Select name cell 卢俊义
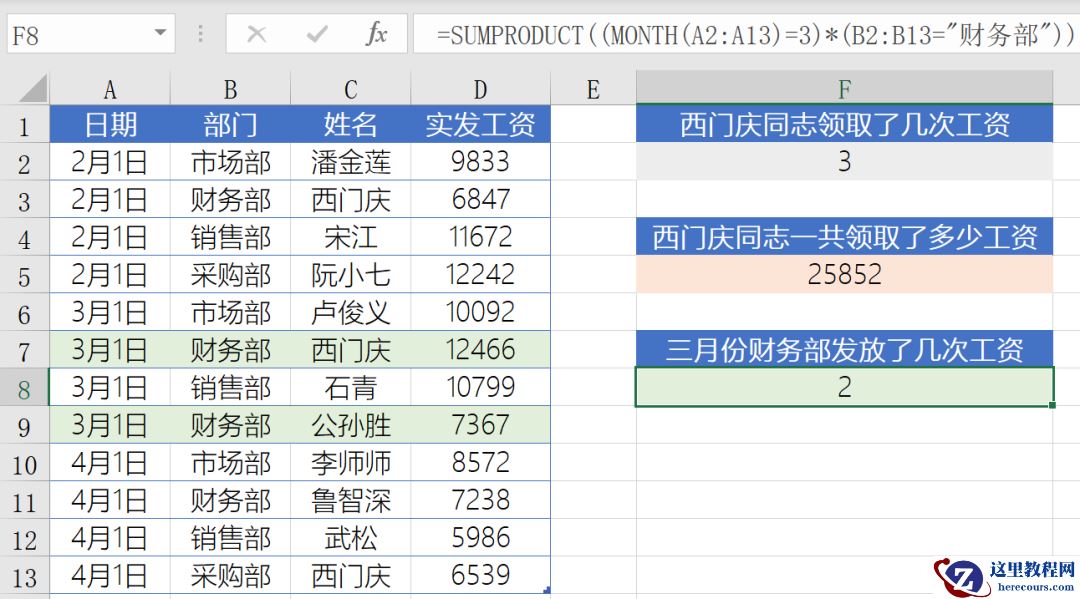The height and width of the screenshot is (599, 1080). click(x=351, y=312)
